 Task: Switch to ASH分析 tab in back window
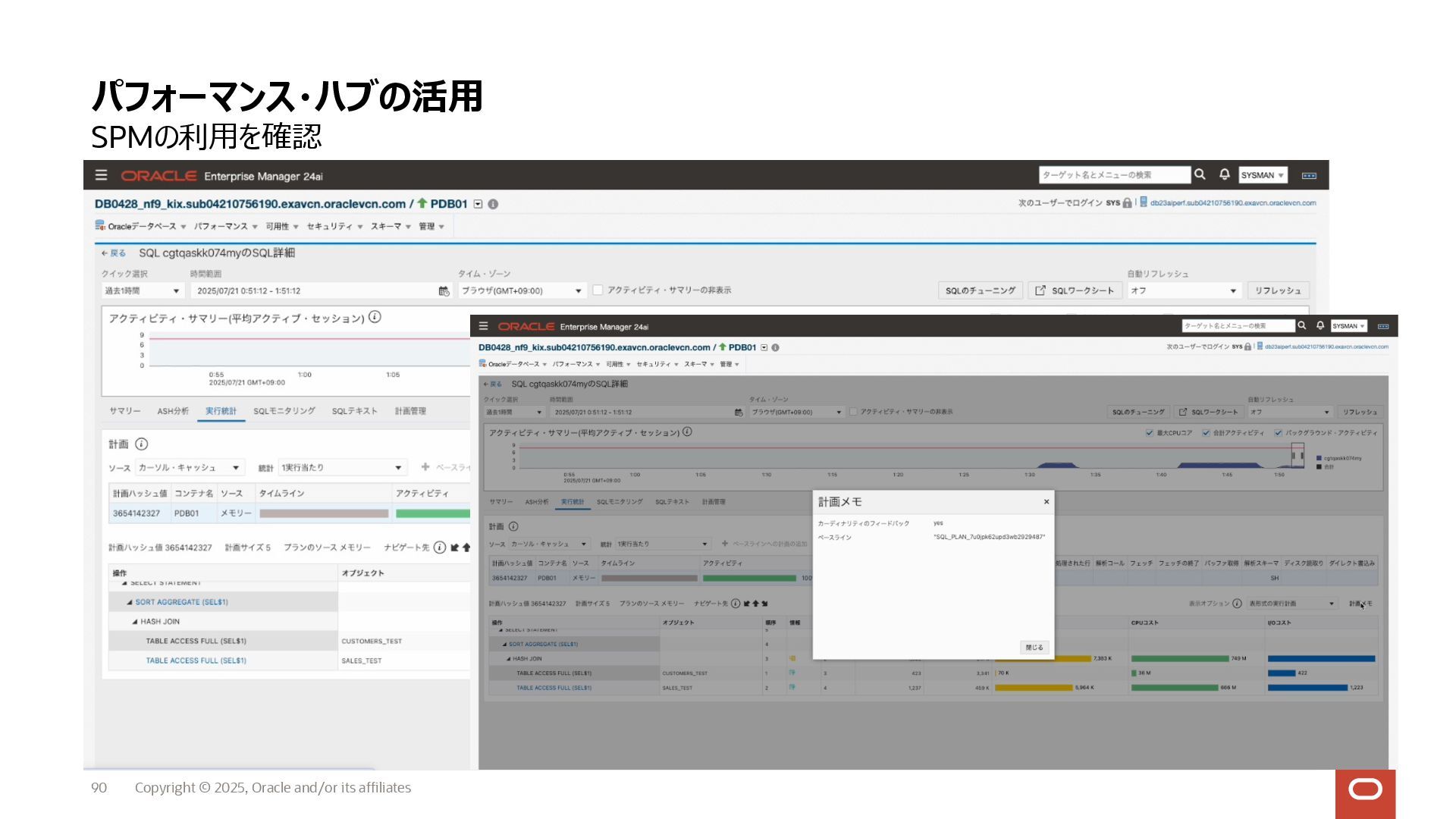click(173, 411)
